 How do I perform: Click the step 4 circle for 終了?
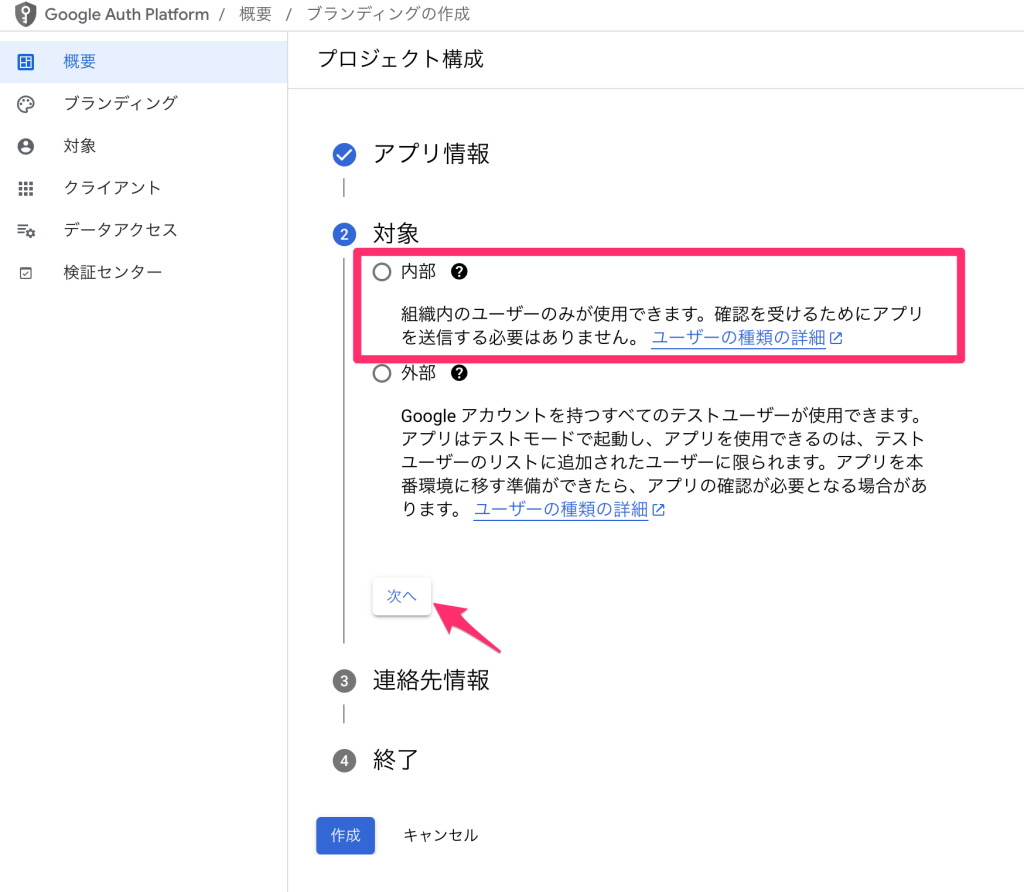(344, 761)
